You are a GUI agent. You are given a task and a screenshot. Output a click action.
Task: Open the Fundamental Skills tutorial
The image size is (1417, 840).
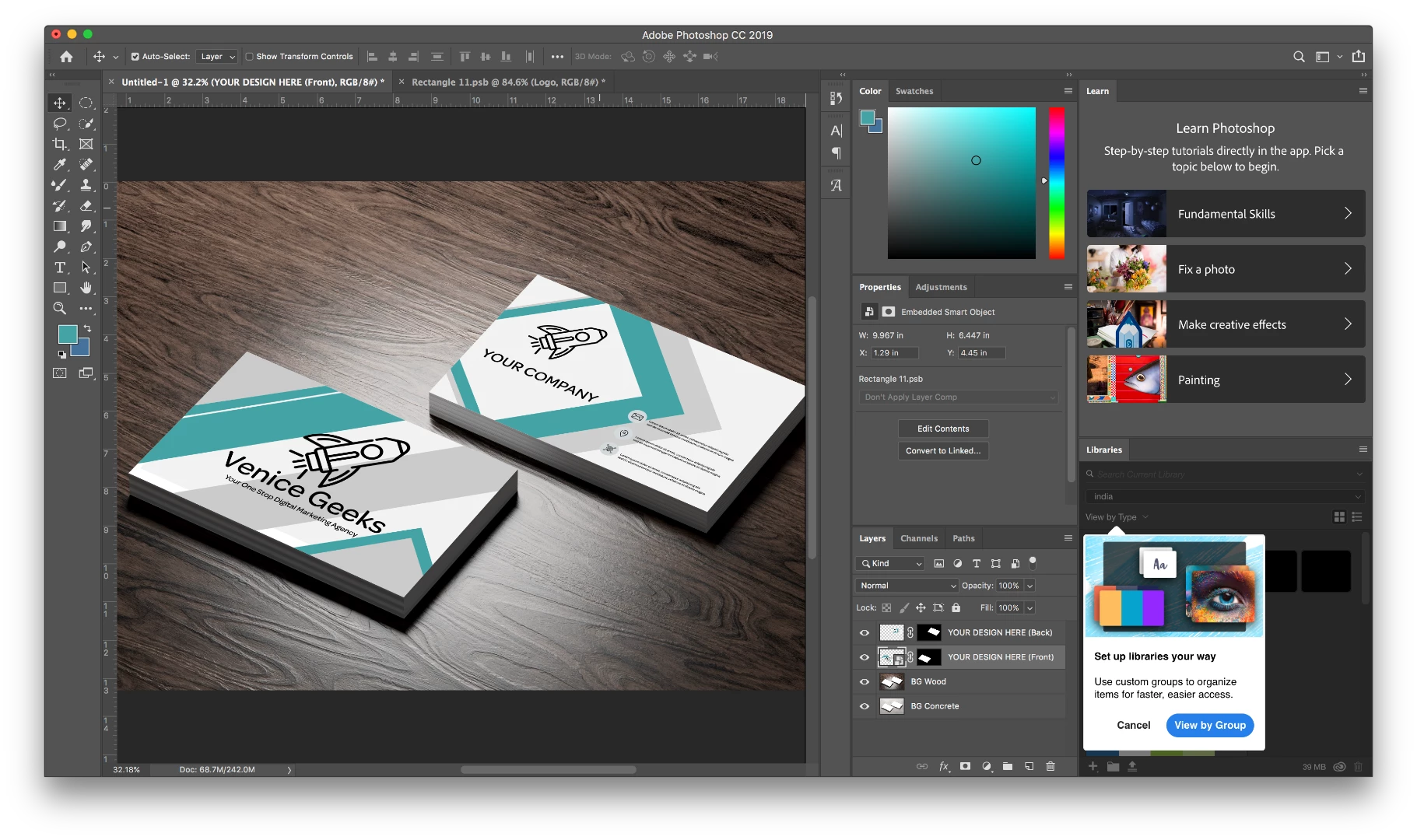click(x=1226, y=214)
